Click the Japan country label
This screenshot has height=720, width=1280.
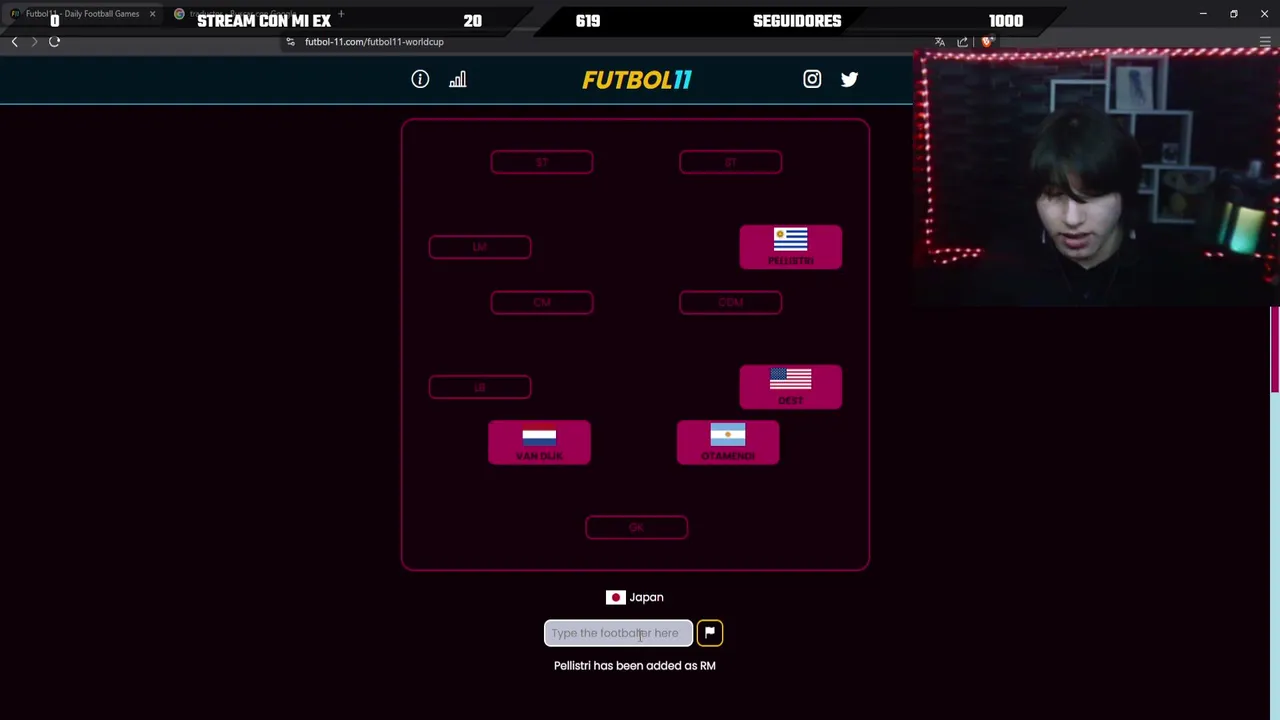point(646,597)
